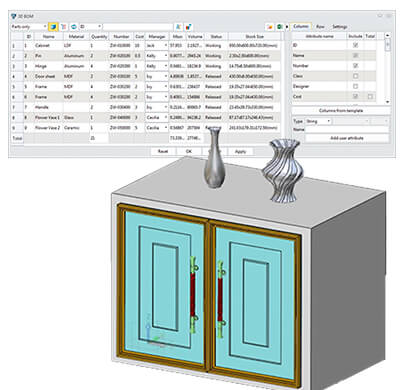Click the search input field in the toolbar

pyautogui.click(x=138, y=27)
